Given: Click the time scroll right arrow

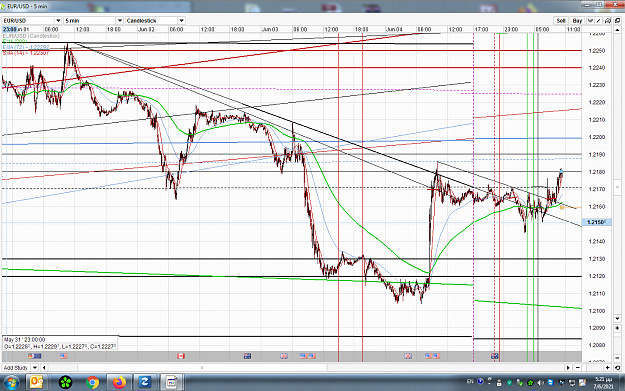Looking at the screenshot, I should click(568, 367).
